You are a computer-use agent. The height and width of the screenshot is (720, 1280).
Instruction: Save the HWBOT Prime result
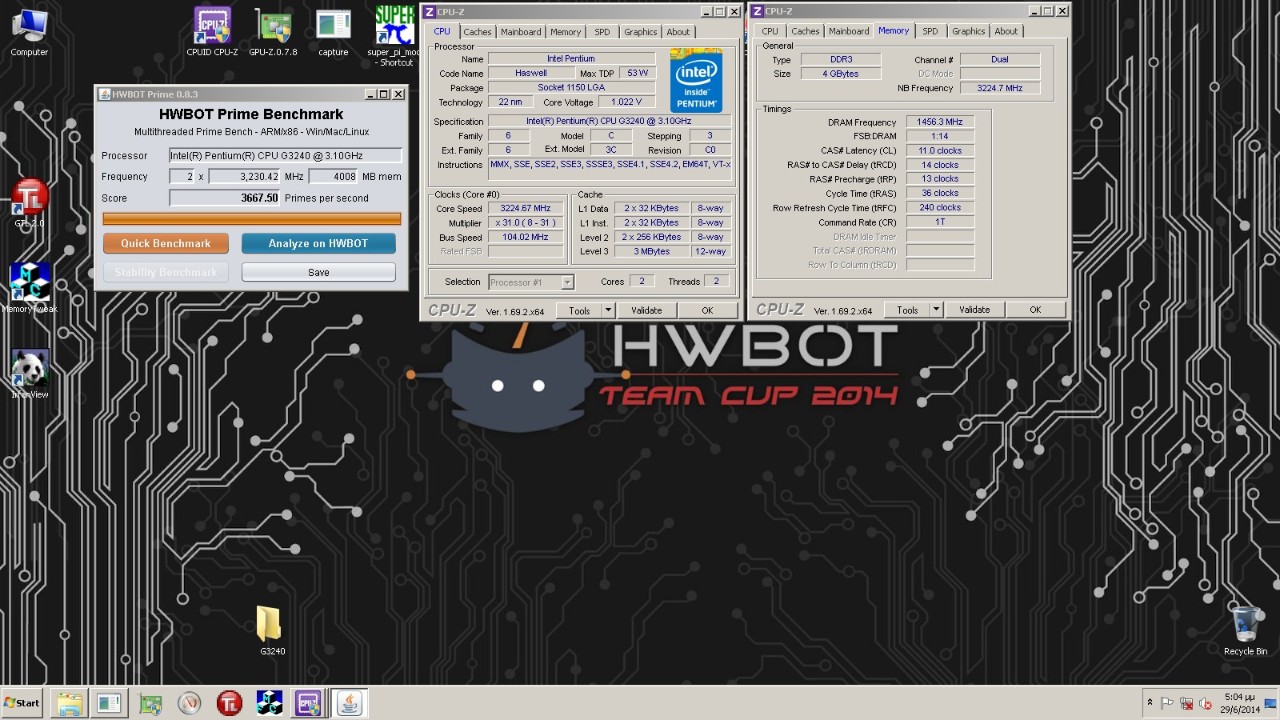pos(318,272)
